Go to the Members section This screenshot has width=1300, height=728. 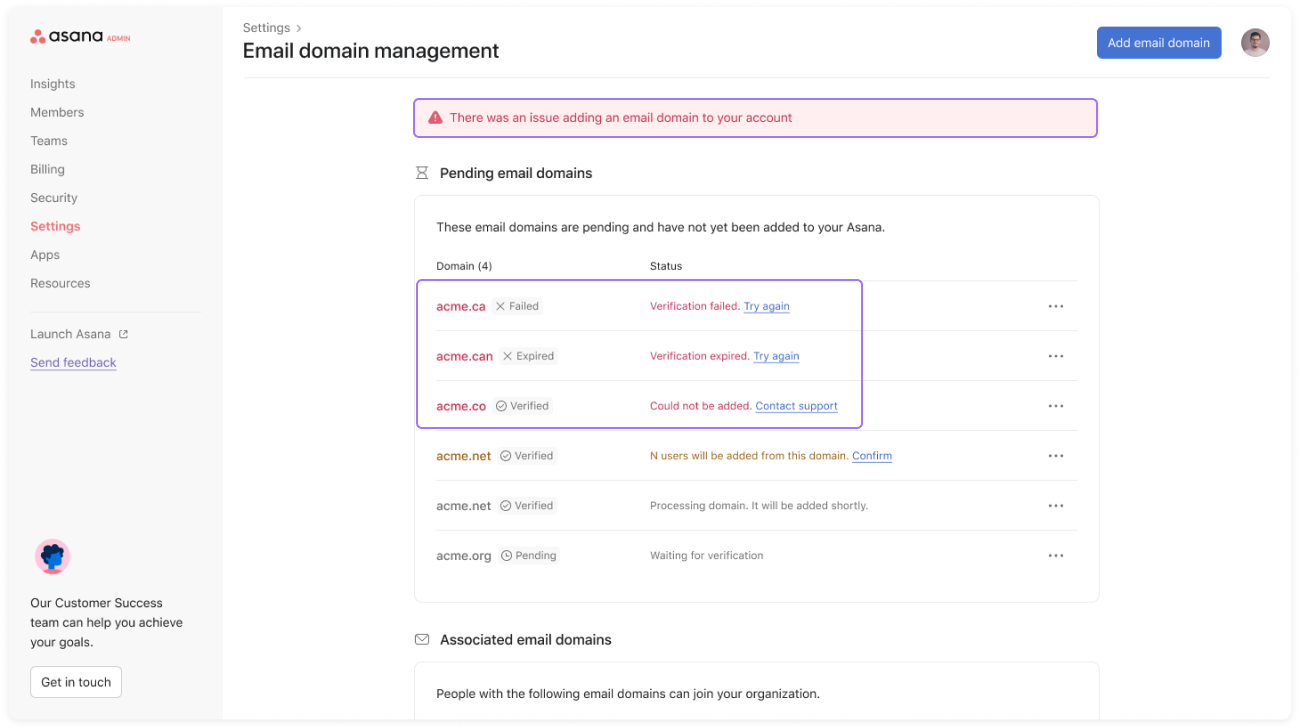pos(57,113)
